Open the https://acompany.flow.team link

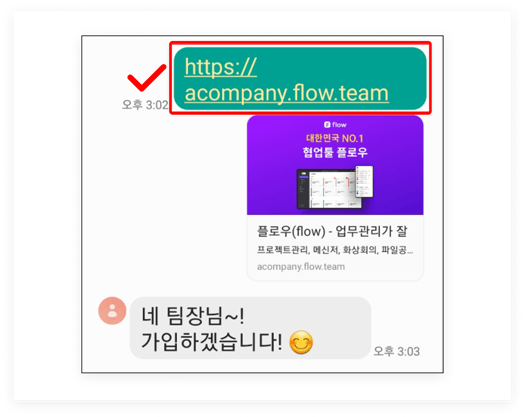tap(286, 80)
